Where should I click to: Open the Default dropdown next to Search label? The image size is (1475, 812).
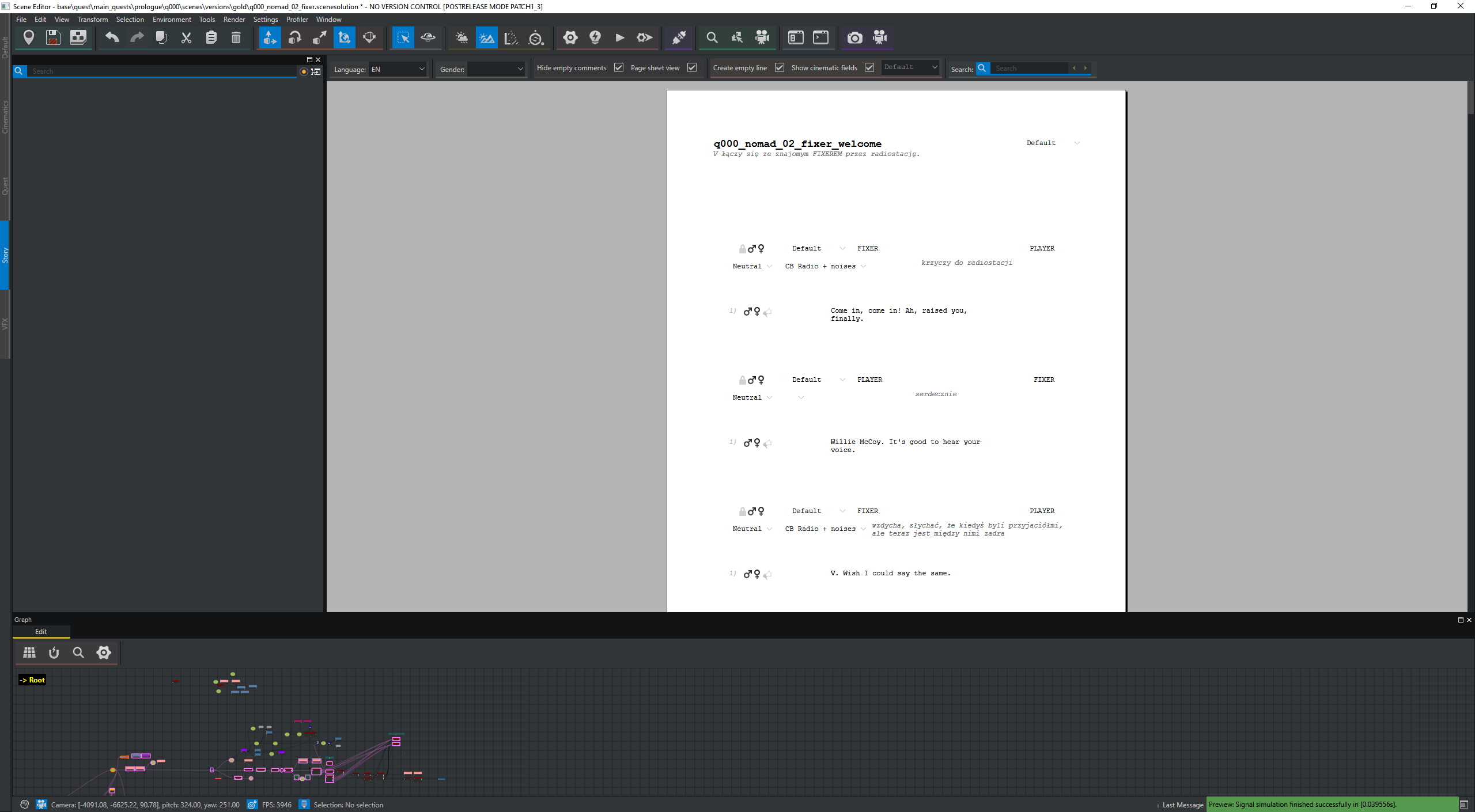tap(910, 67)
